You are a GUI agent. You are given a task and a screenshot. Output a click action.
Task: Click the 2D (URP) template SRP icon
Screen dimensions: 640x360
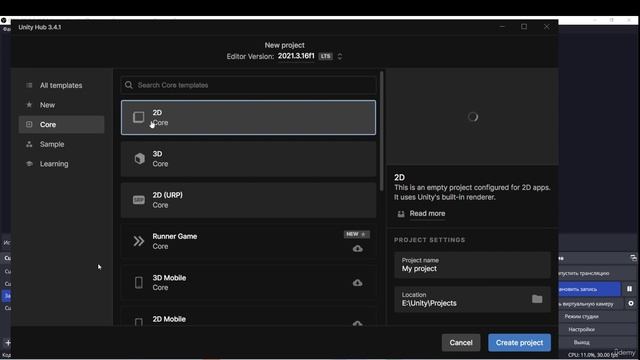pos(139,200)
